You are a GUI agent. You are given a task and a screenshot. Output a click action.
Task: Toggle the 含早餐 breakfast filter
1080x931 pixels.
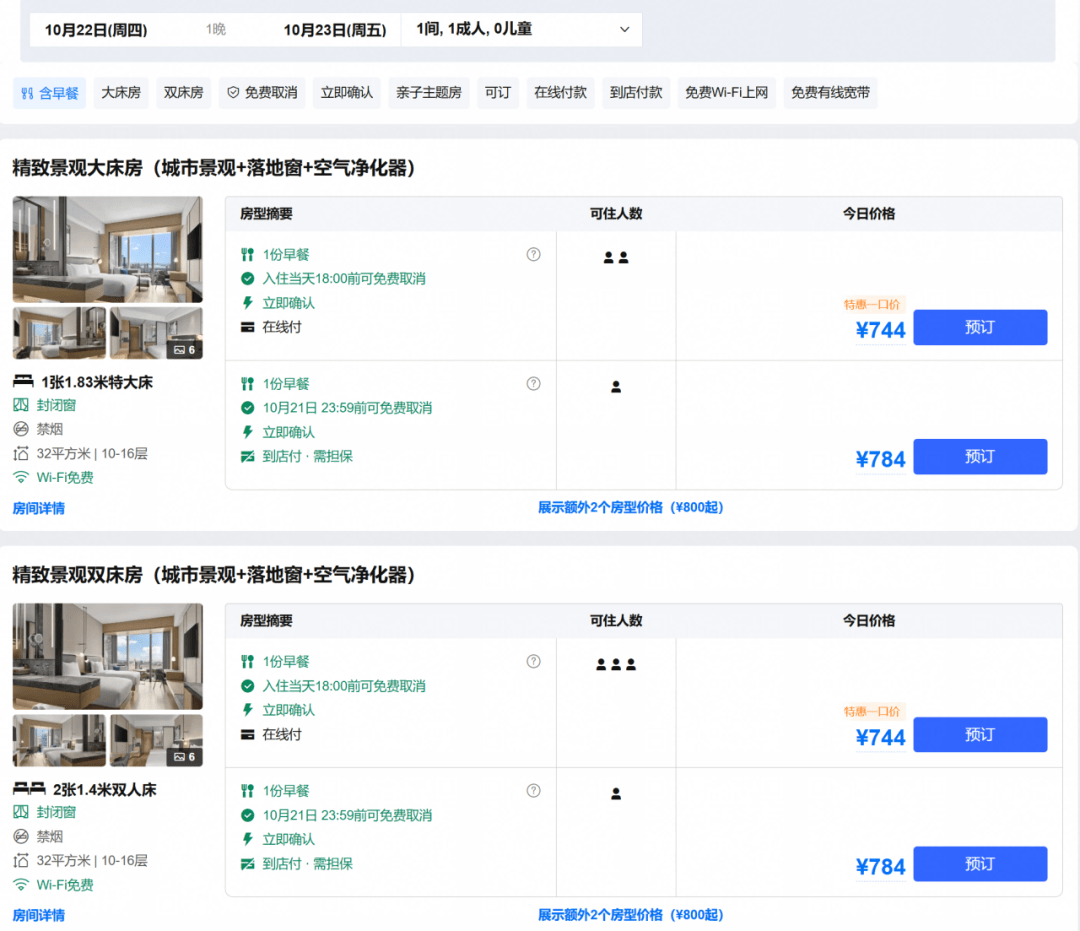(50, 93)
